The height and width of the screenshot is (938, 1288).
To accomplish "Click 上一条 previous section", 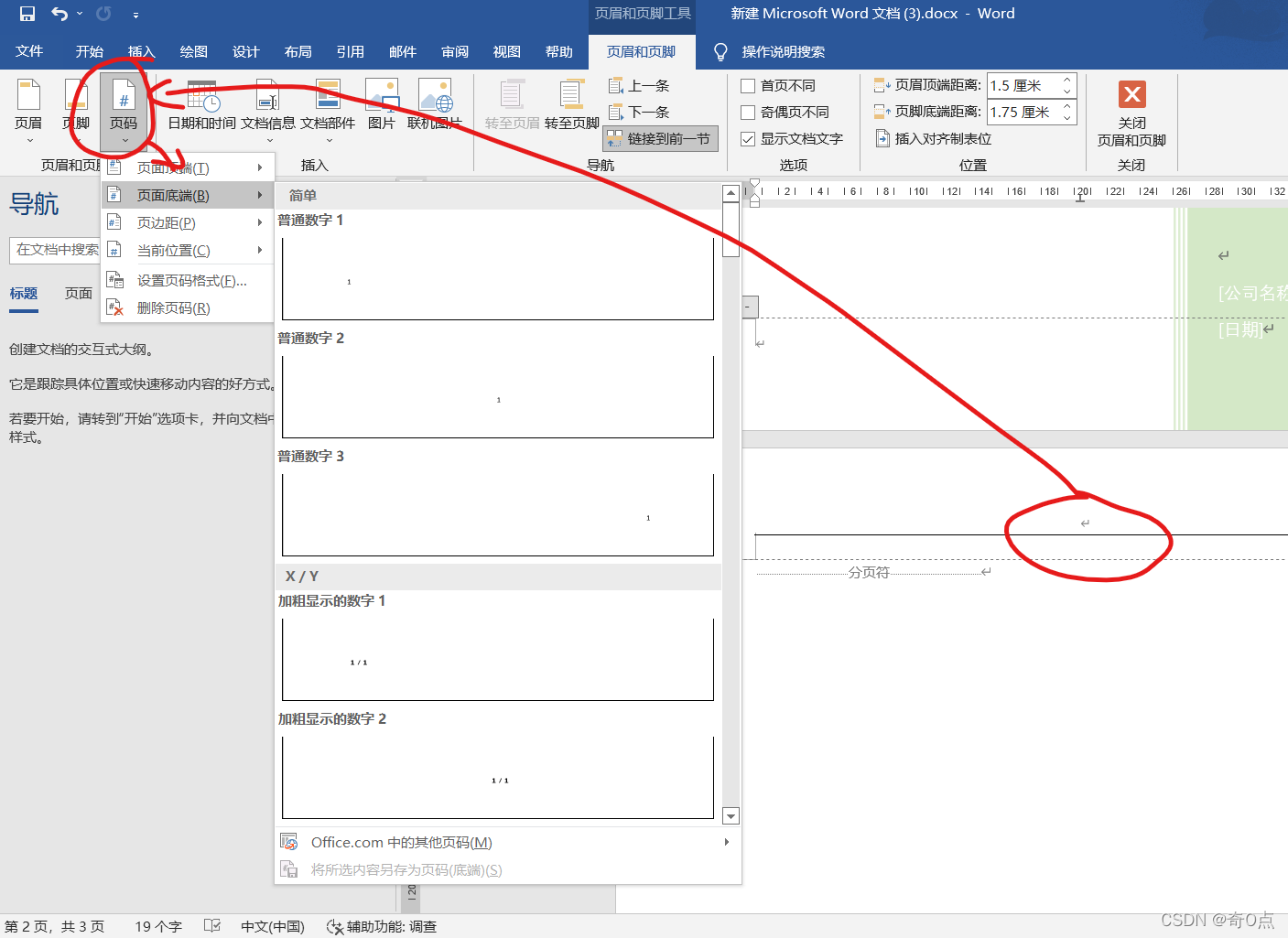I will tap(639, 86).
